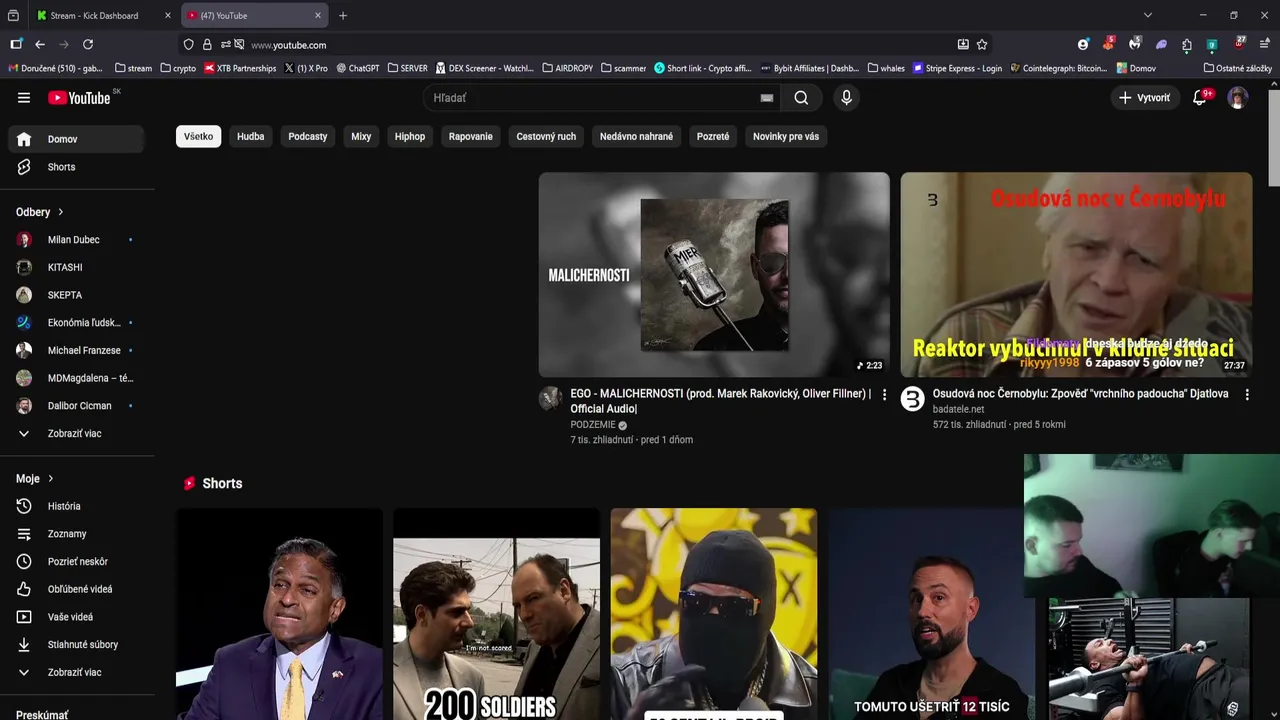Expand Zobraziť viac under subscriptions
Viewport: 1280px width, 720px height.
76,433
